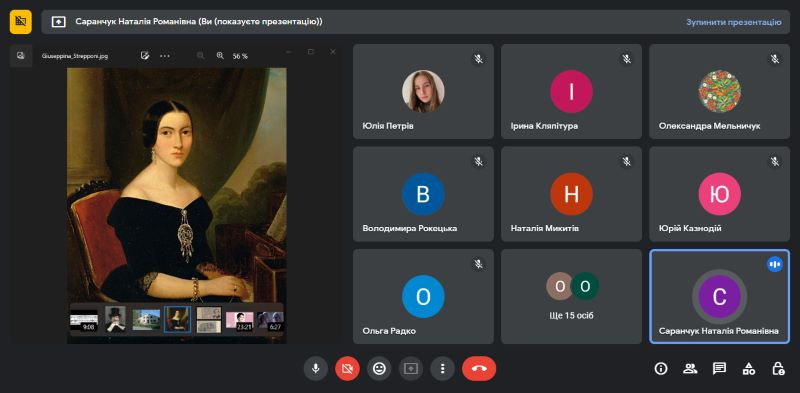Screen dimensions: 800x393
Task: Click the present screen button in the call bar
Action: pos(411,369)
